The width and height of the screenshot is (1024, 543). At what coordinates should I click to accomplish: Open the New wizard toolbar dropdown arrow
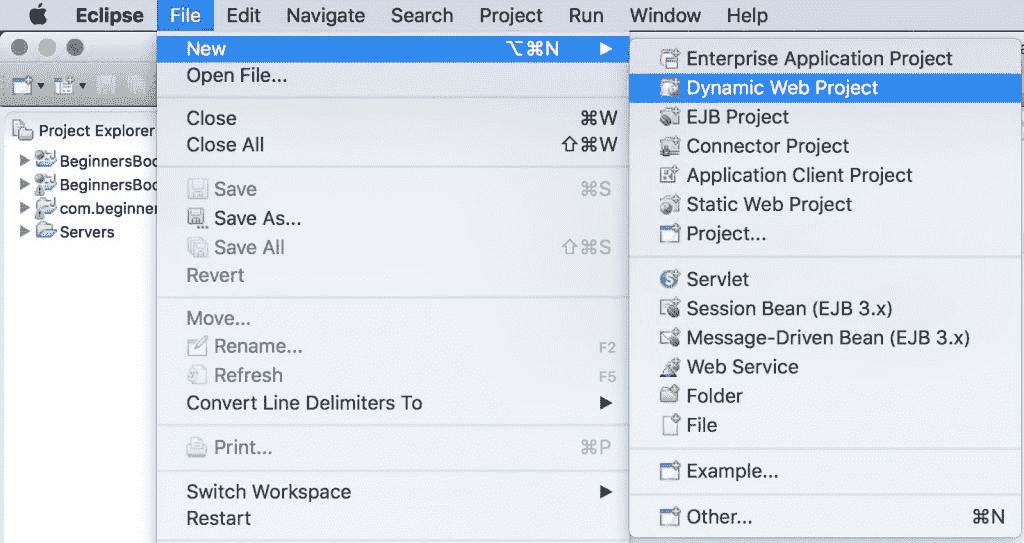coord(40,86)
